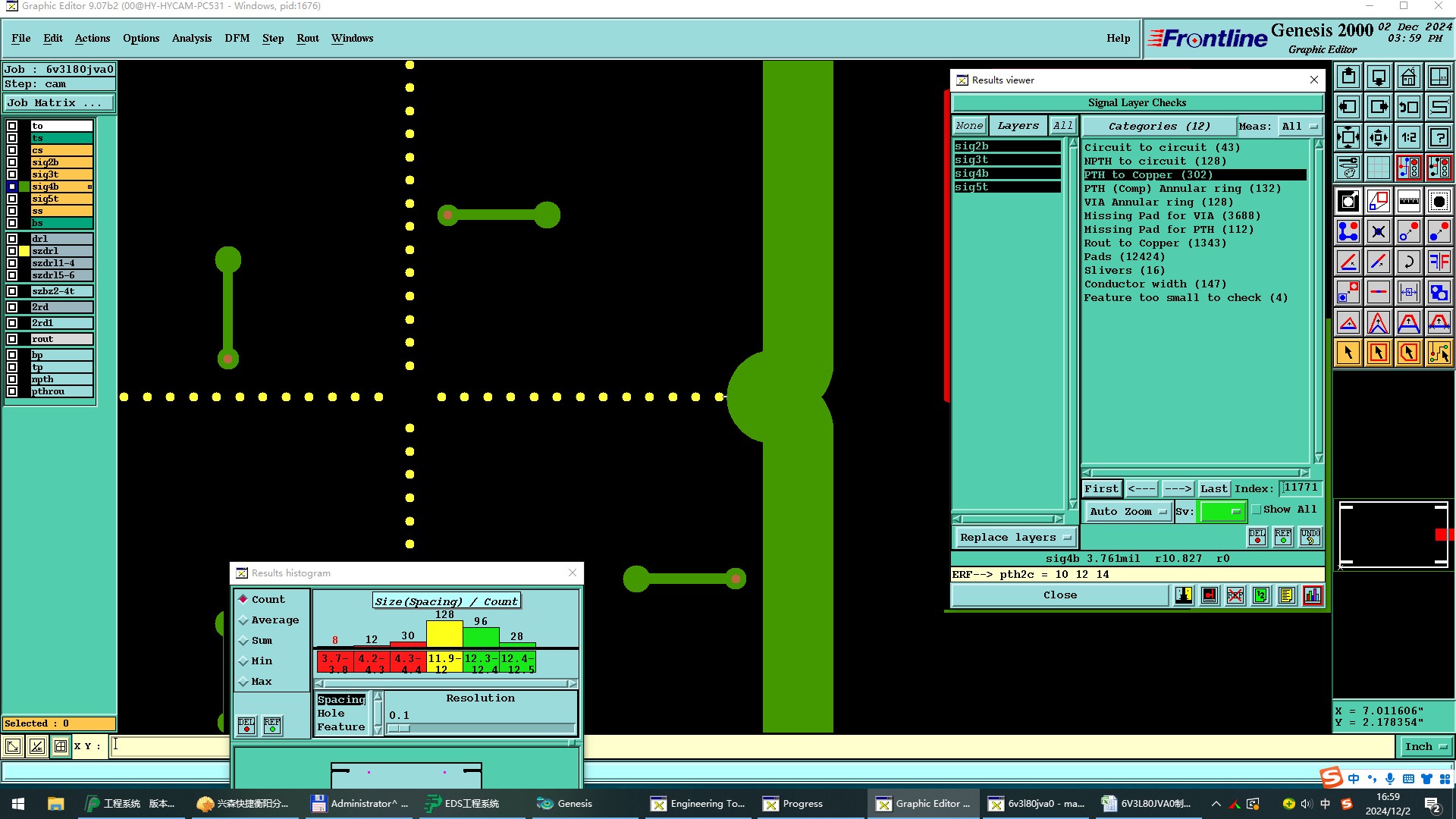This screenshot has width=1456, height=819.
Task: Click the home view icon
Action: click(1408, 77)
